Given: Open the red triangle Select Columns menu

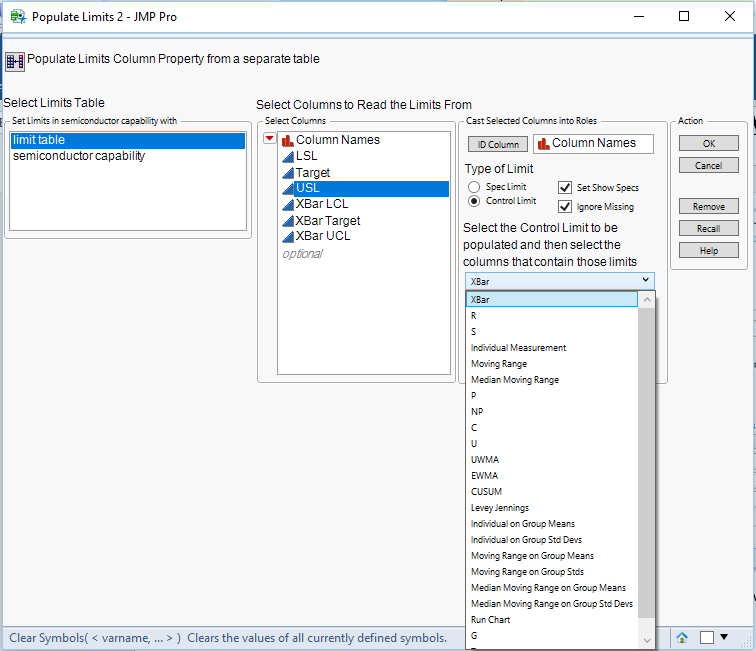Looking at the screenshot, I should coord(269,139).
